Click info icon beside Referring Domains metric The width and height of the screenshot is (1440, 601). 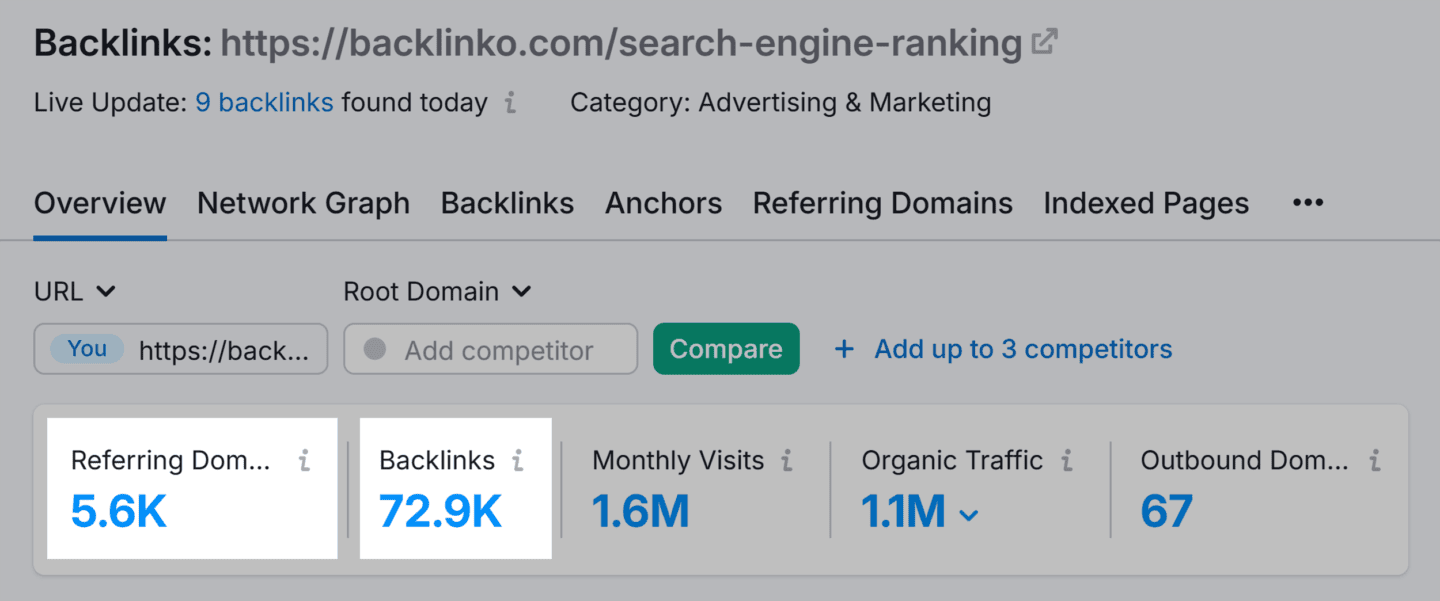[305, 460]
